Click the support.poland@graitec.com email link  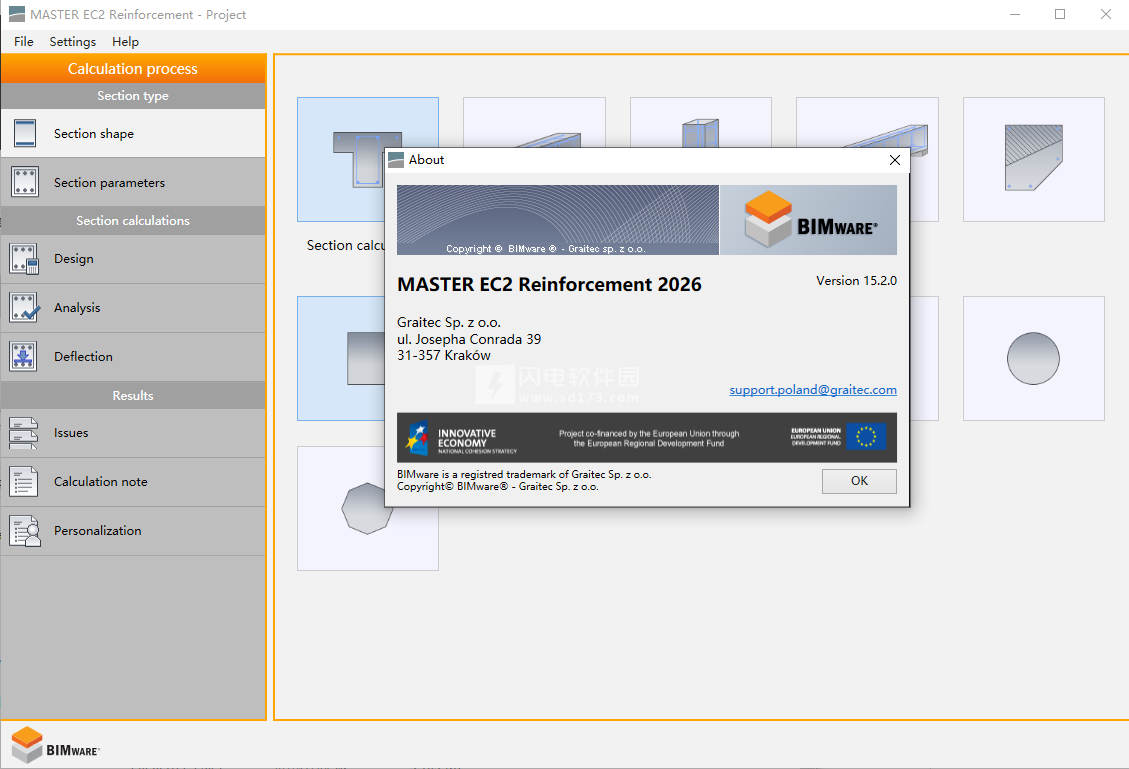pyautogui.click(x=812, y=390)
